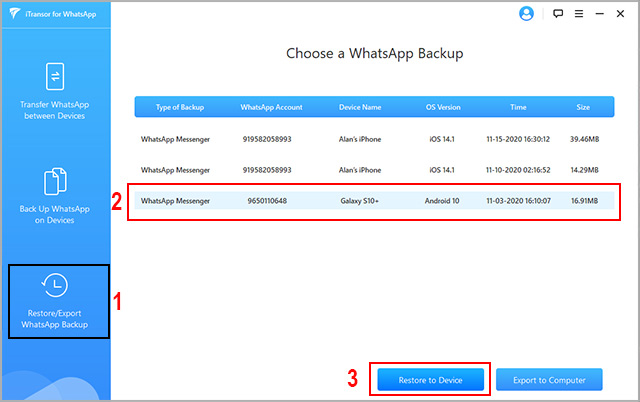The image size is (640, 402).
Task: Select Transfer WhatsApp between Devices phone icon
Action: (x=55, y=76)
